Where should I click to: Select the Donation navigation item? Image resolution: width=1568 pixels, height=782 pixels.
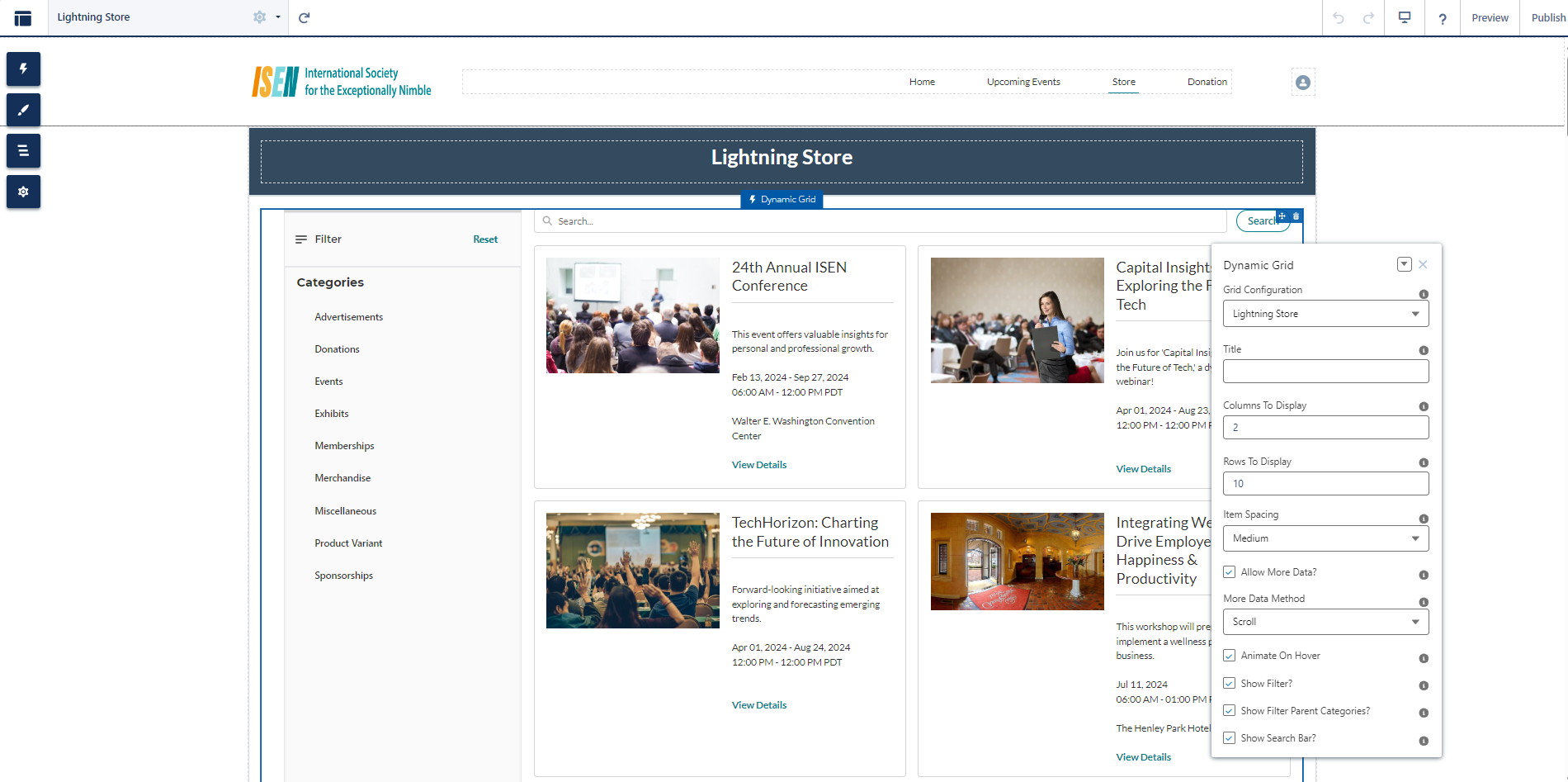[x=1207, y=82]
